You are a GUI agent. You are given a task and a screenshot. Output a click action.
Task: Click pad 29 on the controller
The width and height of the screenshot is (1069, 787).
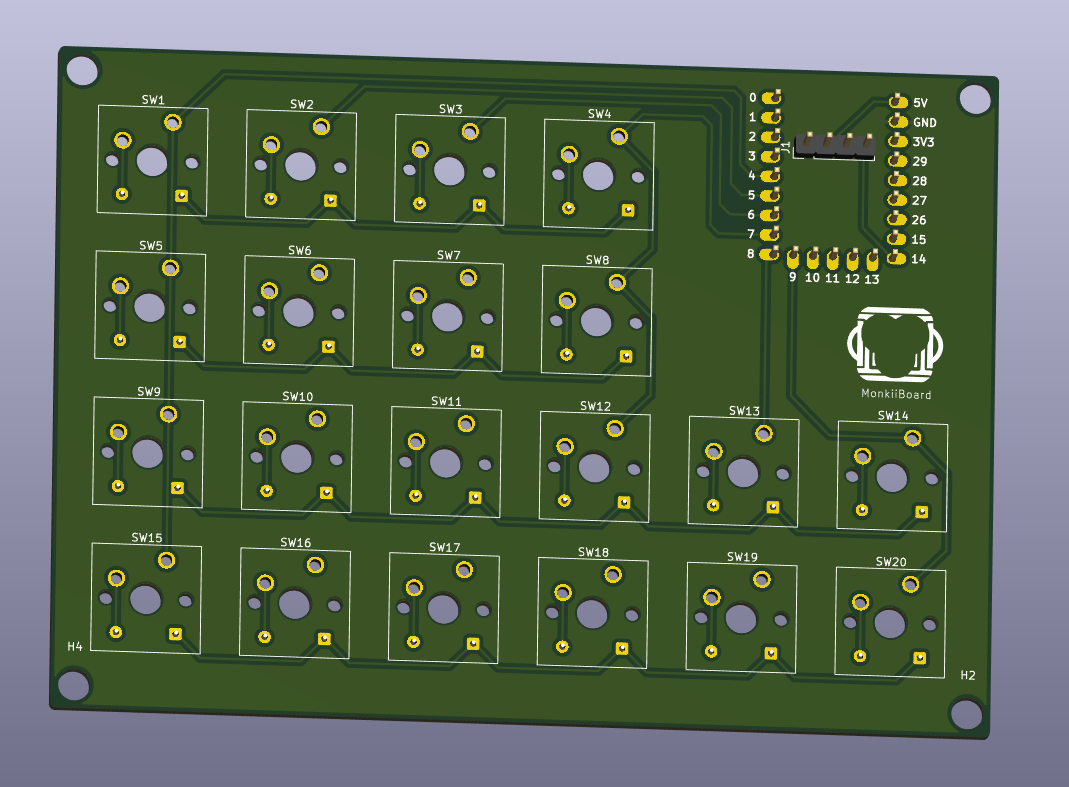[896, 161]
